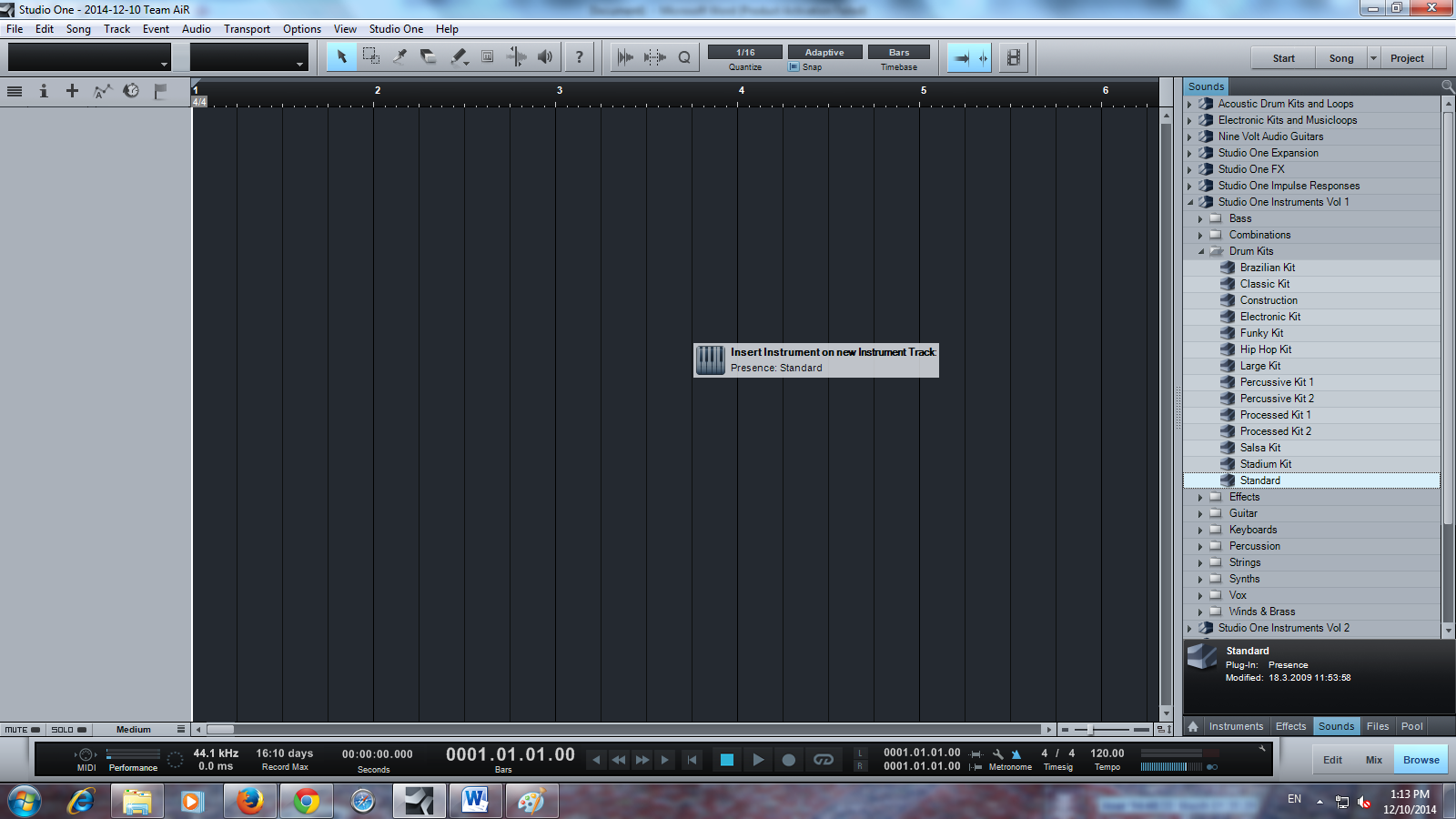Image resolution: width=1456 pixels, height=819 pixels.
Task: Switch to the Instruments browser tab
Action: (x=1236, y=726)
